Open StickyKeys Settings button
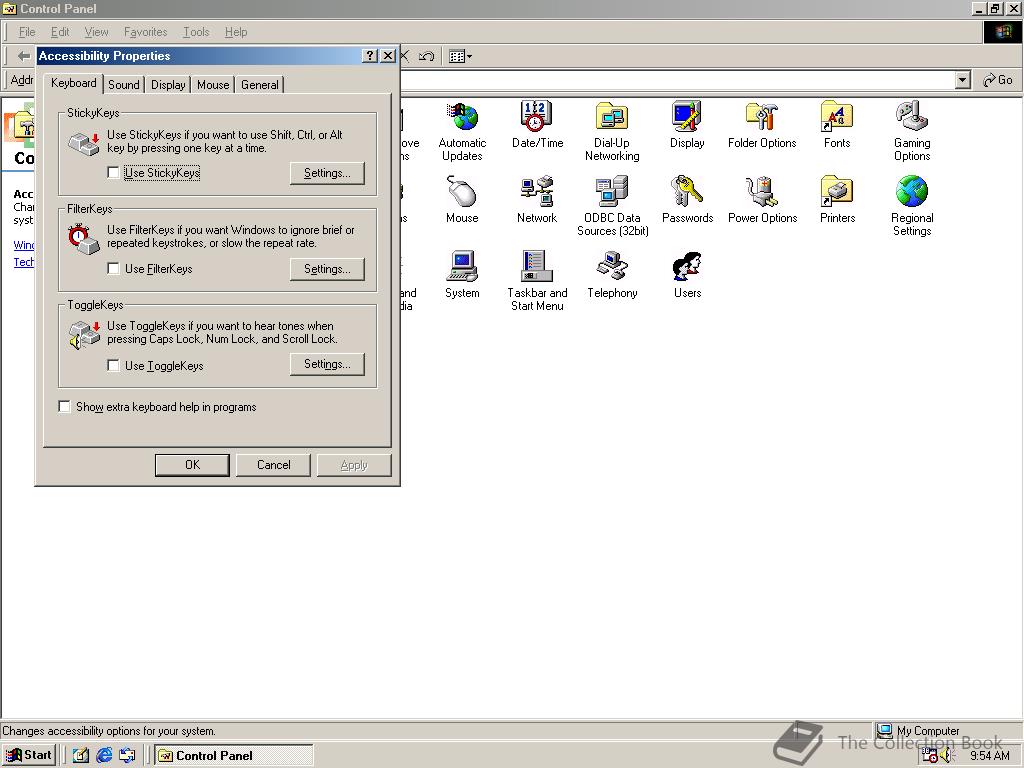1024x768 pixels. click(327, 173)
